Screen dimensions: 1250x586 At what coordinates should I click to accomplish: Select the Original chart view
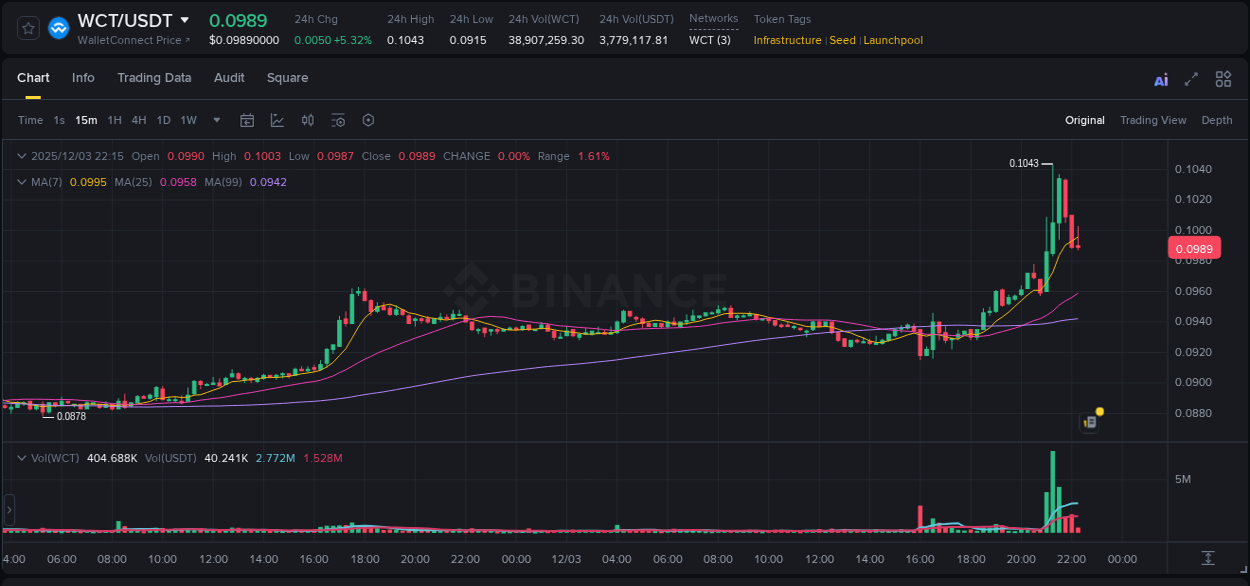coord(1084,120)
